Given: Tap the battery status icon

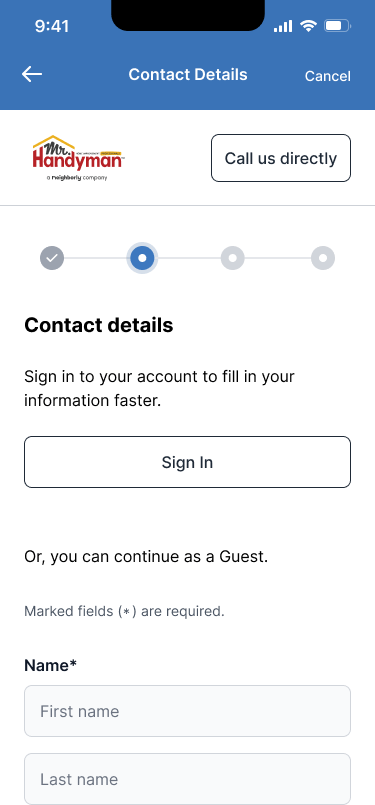Looking at the screenshot, I should (337, 26).
